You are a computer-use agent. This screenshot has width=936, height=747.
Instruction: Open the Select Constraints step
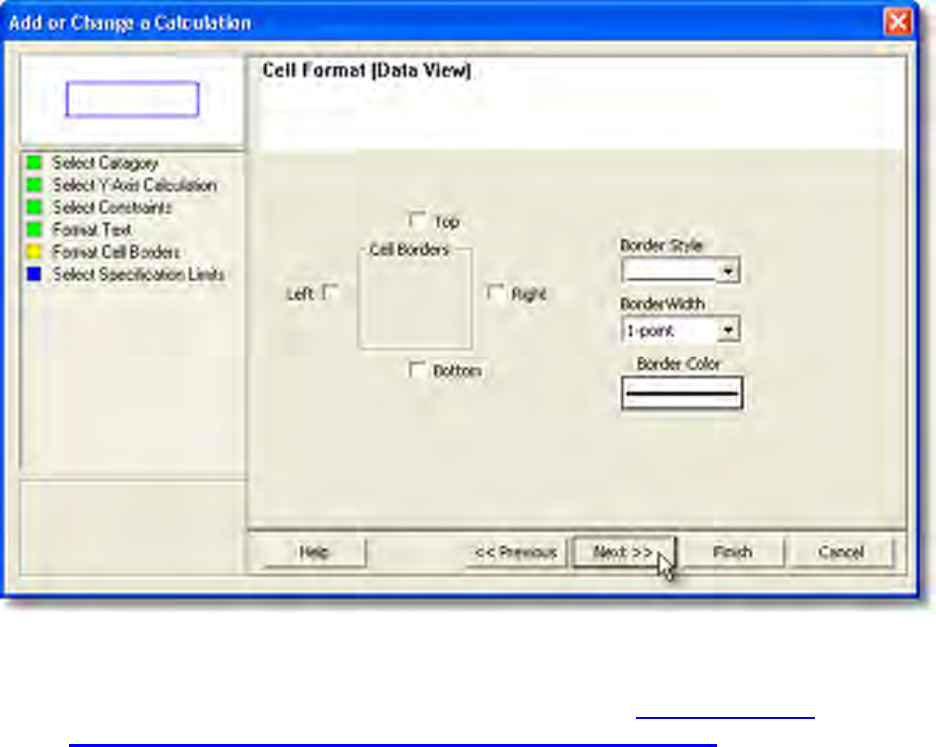pos(112,207)
